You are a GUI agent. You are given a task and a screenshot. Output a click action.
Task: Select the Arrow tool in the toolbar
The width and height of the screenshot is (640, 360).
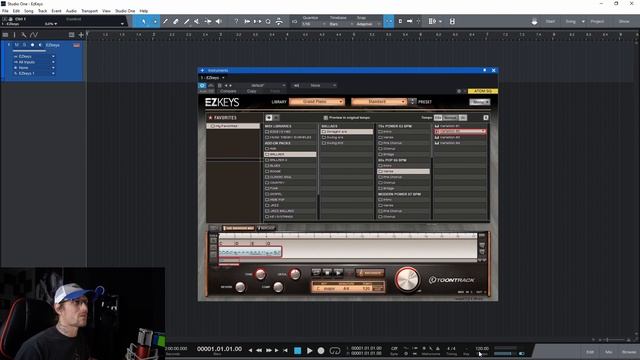tap(144, 21)
